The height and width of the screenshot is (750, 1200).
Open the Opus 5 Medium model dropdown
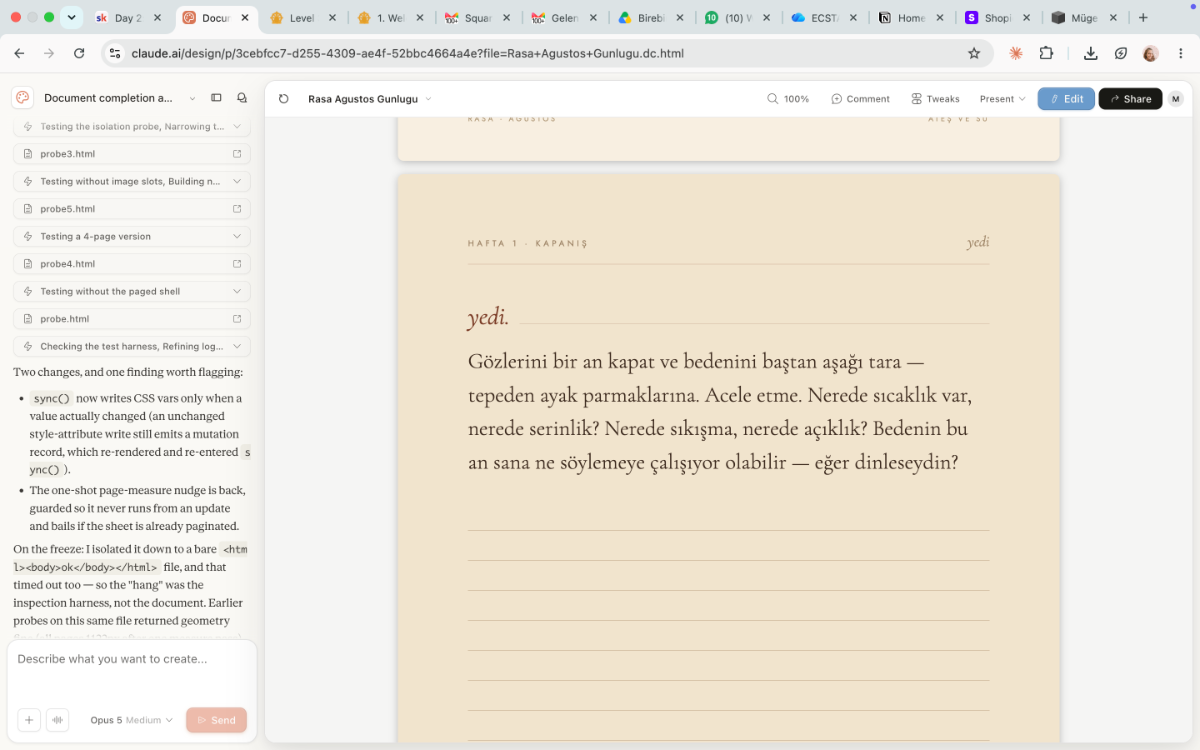tap(131, 720)
